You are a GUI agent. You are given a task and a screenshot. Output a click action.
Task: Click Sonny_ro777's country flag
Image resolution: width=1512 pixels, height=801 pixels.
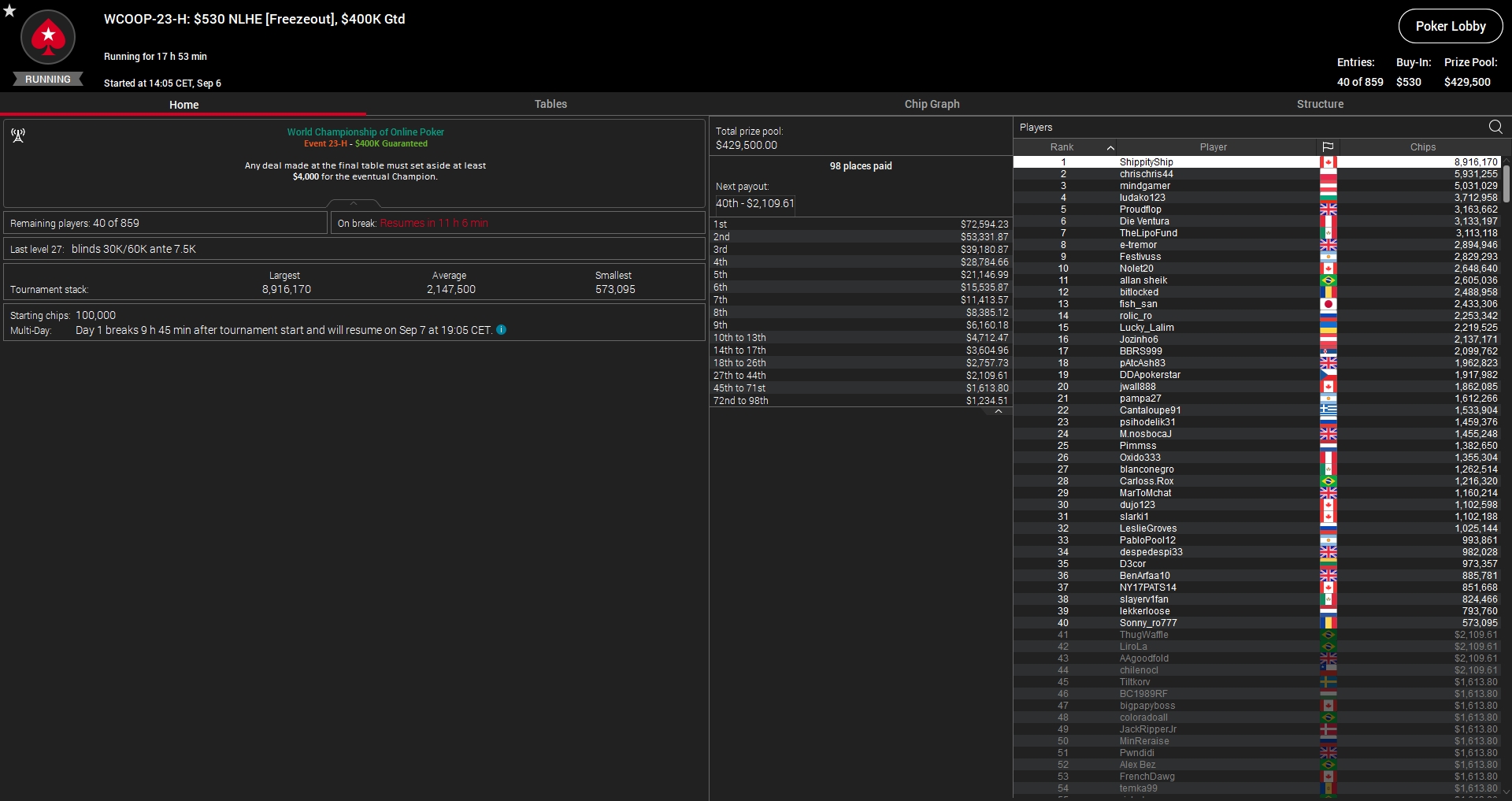(1329, 623)
